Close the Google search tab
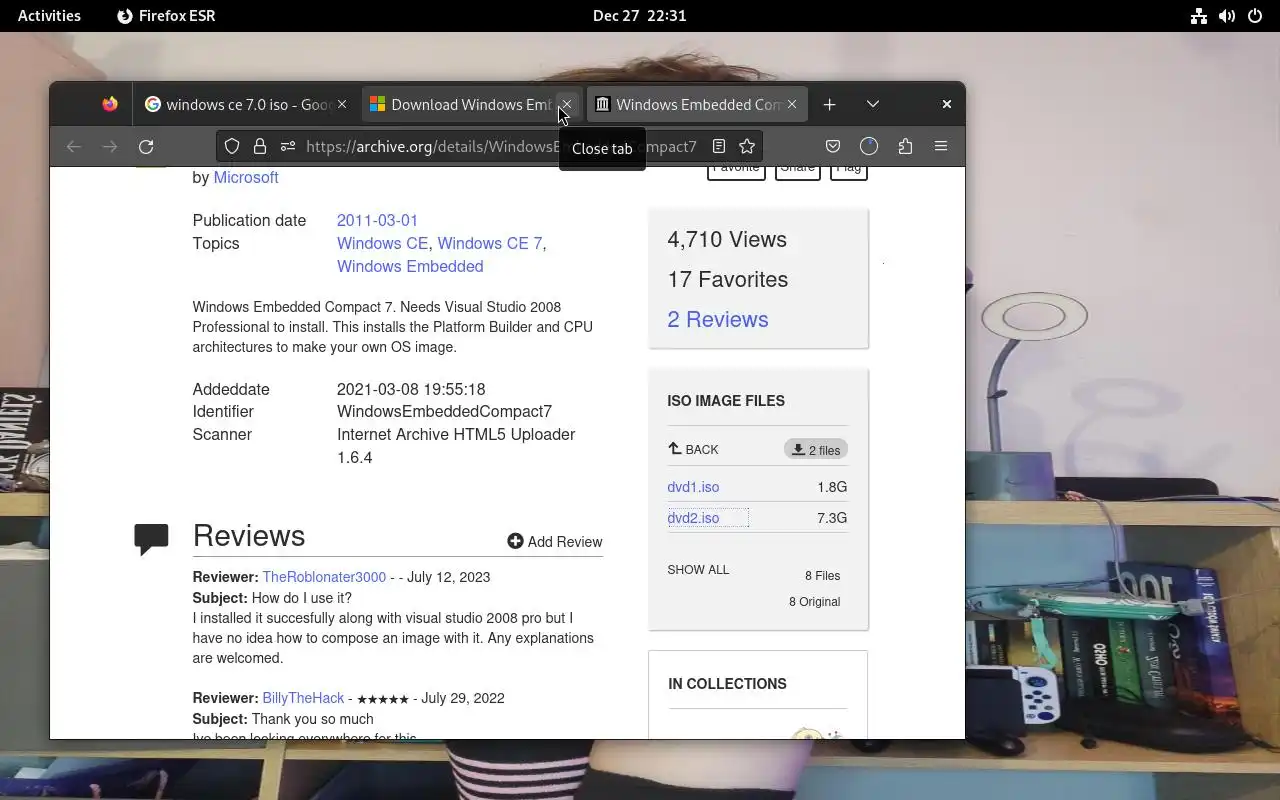1280x800 pixels. [342, 104]
